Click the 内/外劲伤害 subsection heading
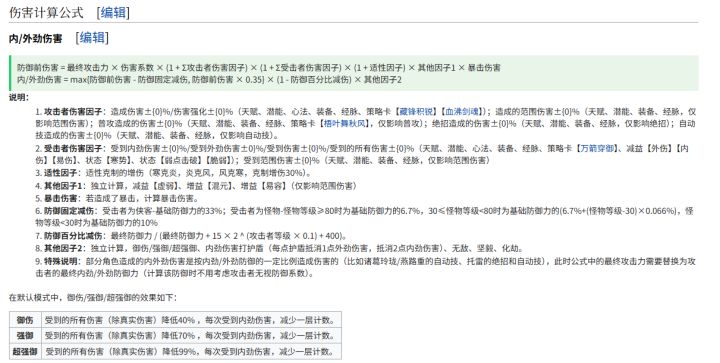The image size is (720, 363). pos(35,39)
